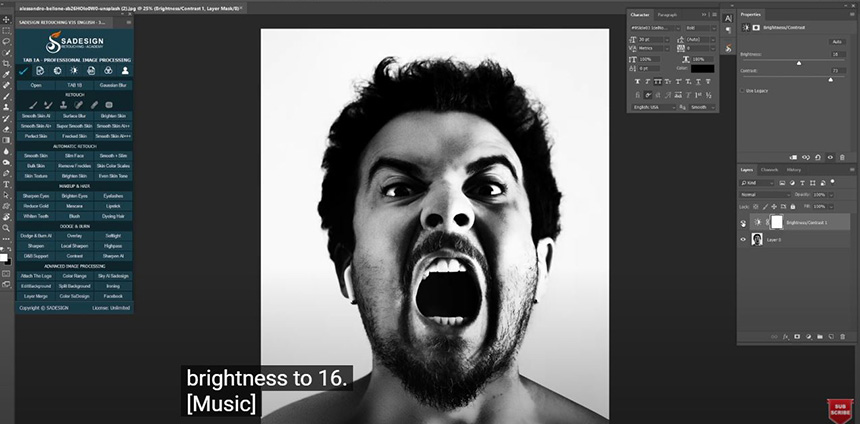The image size is (860, 424).
Task: Open the SADESIGN plugin icon in the dock
Action: click(728, 48)
